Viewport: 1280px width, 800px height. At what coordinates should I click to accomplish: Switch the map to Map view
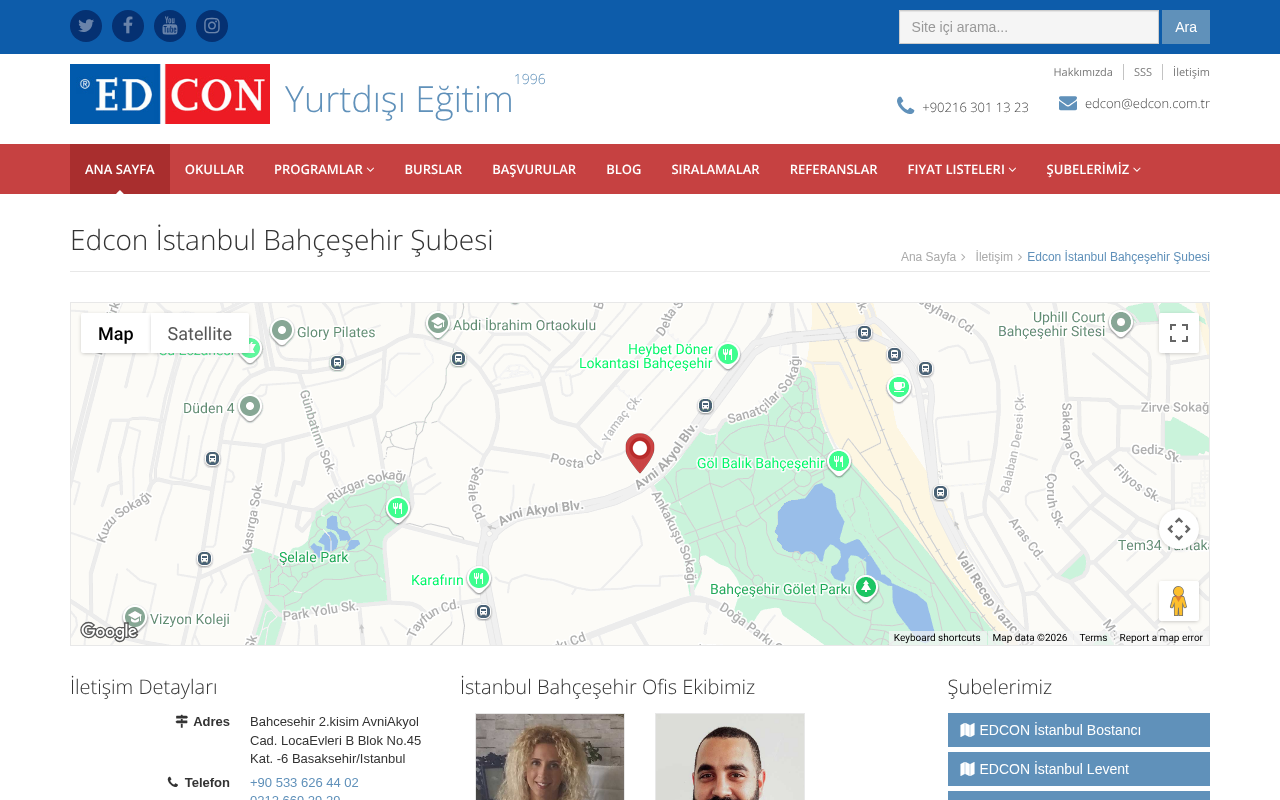coord(116,333)
